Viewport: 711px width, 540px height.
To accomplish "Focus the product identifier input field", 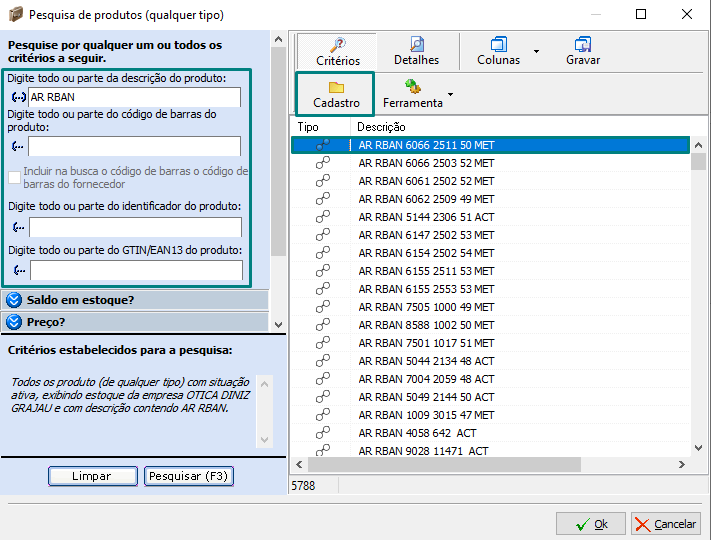I will pos(135,227).
